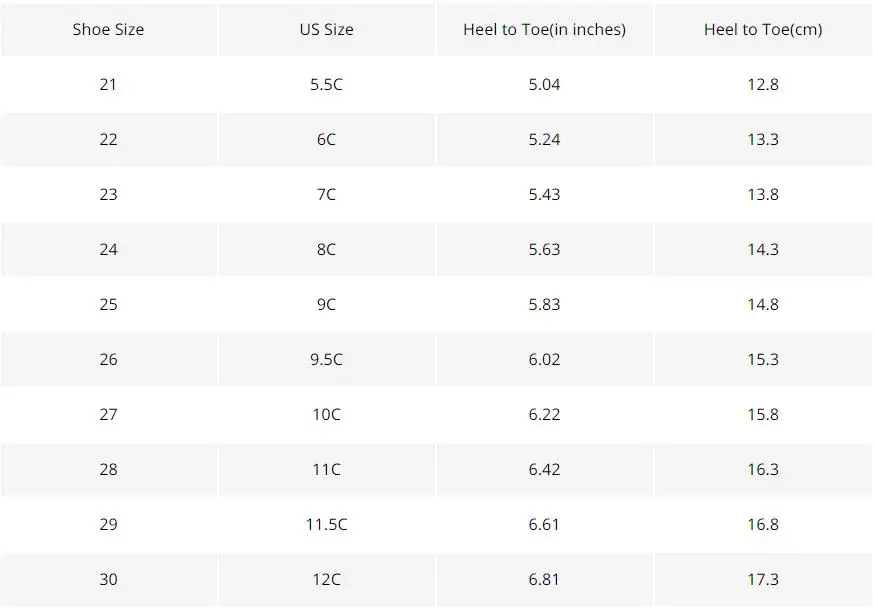Viewport: 873px width, 608px height.
Task: Click the US Size column header
Action: [326, 30]
